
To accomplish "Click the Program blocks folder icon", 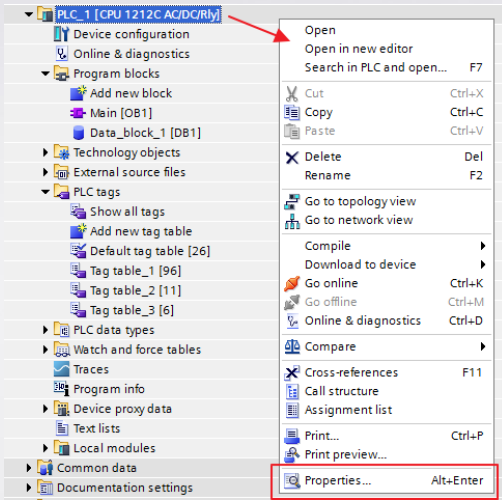I will tap(62, 73).
